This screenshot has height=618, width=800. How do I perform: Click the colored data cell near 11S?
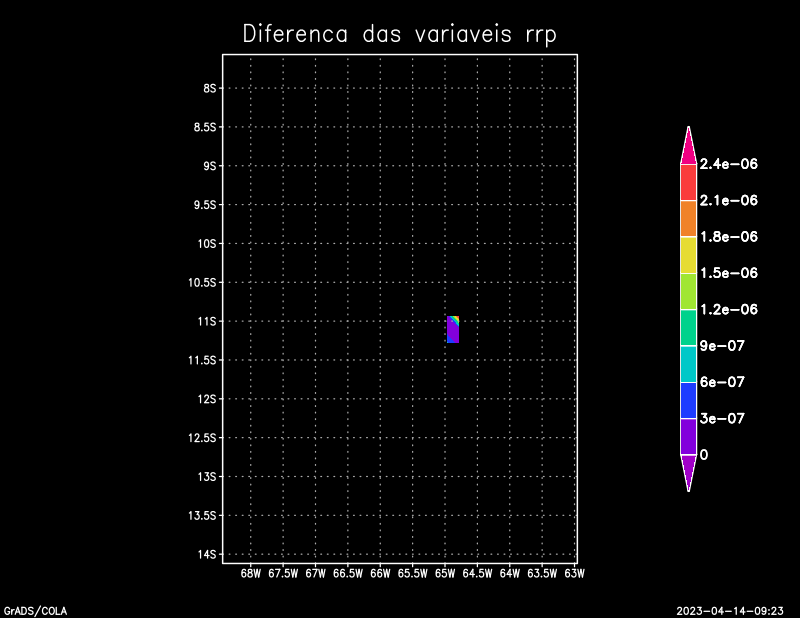pyautogui.click(x=453, y=328)
